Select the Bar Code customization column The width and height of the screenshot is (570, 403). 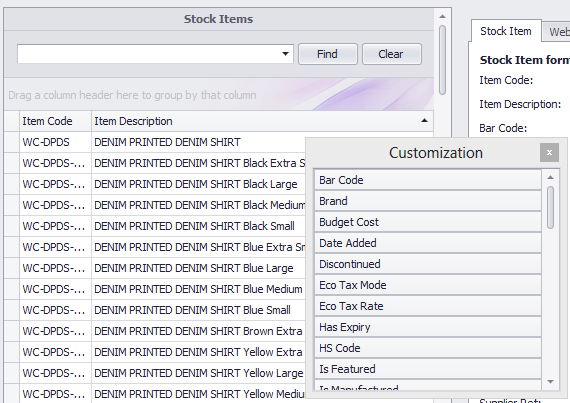click(428, 180)
